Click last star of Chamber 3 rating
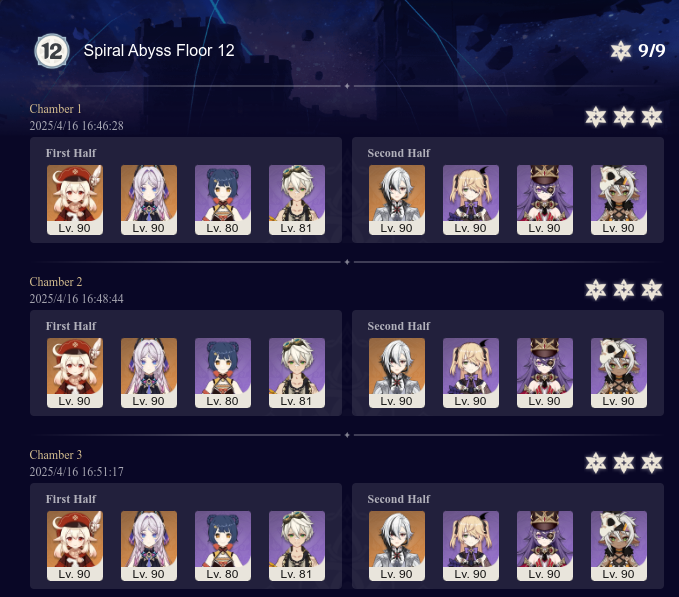The height and width of the screenshot is (597, 679). click(652, 463)
